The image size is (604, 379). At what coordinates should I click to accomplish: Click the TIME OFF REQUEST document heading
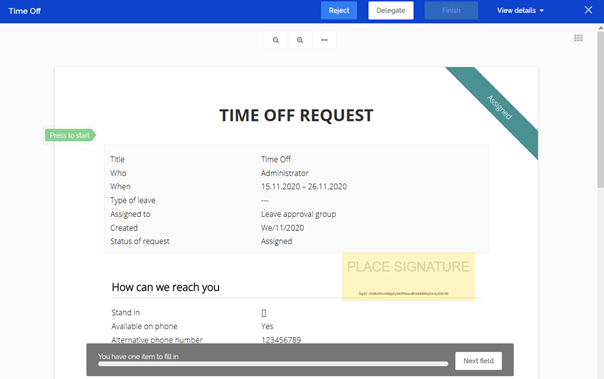296,115
